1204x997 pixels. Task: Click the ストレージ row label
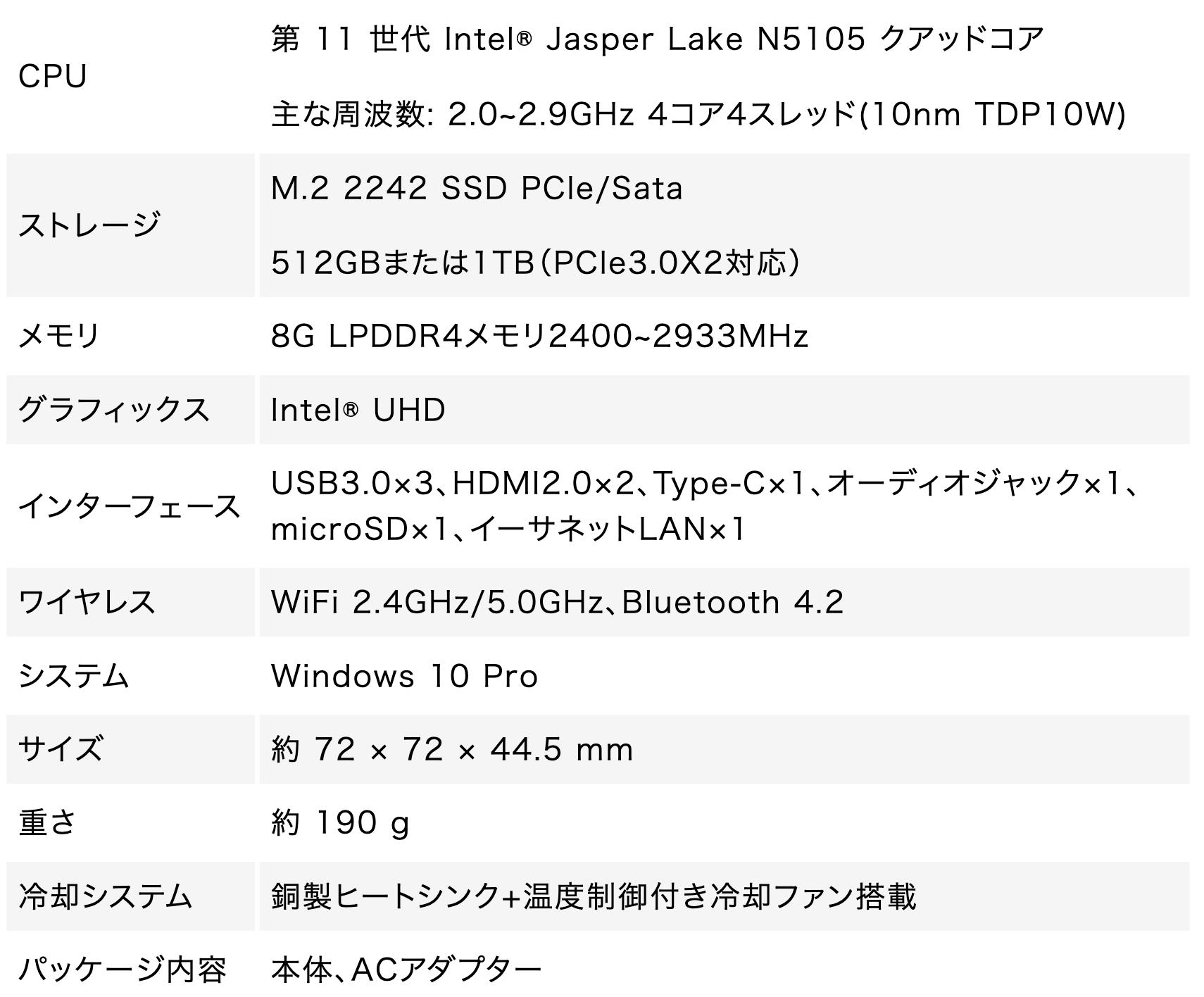coord(89,225)
